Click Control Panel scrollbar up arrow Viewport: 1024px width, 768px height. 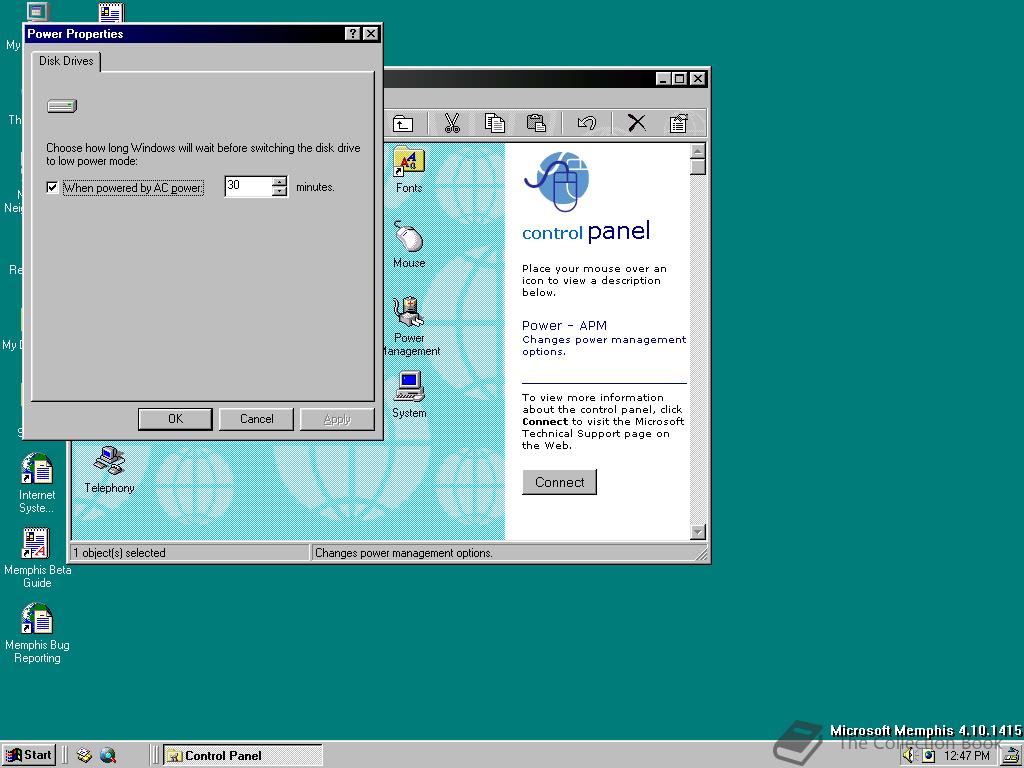point(697,151)
